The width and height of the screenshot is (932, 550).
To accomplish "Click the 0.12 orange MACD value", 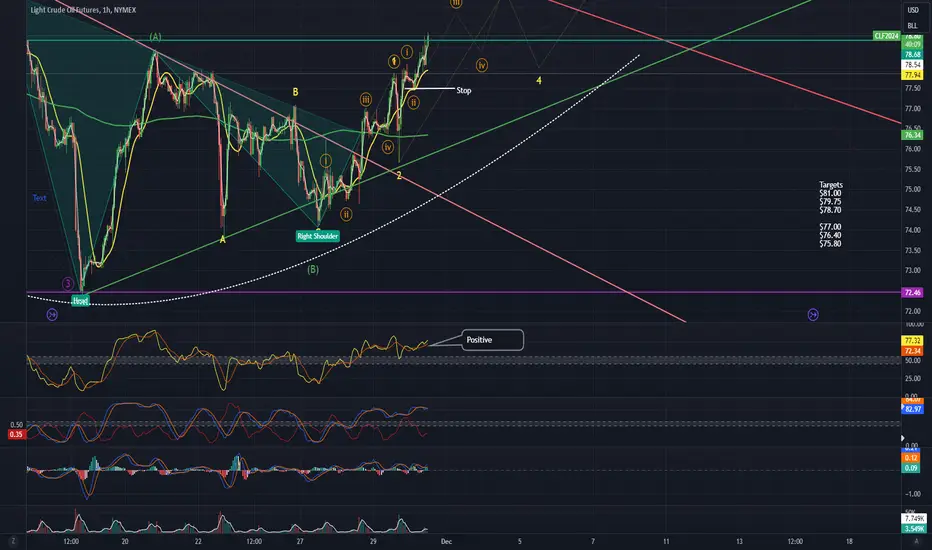I will tap(911, 458).
